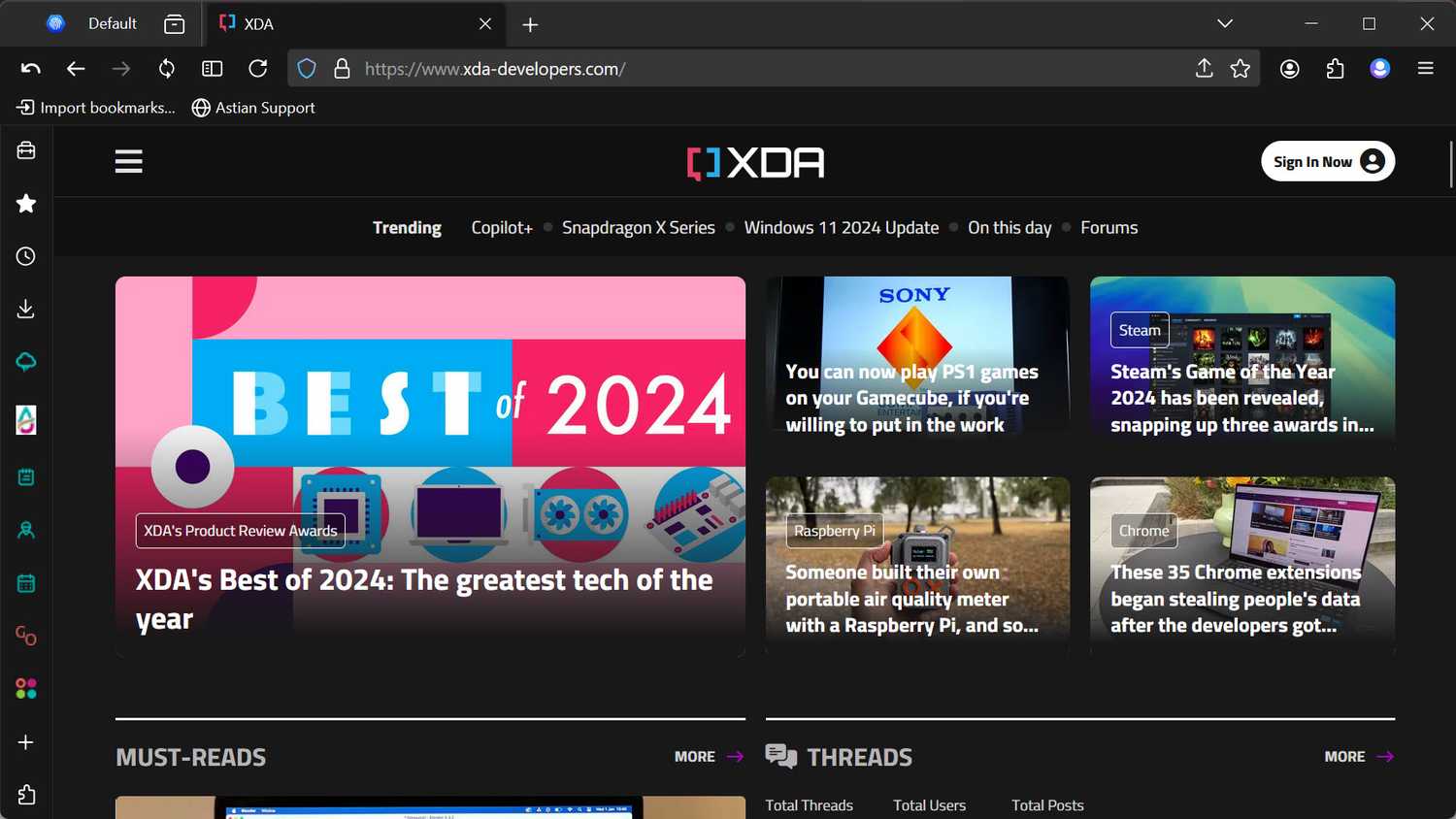Close the XDA tab
The width and height of the screenshot is (1456, 819).
pyautogui.click(x=485, y=23)
